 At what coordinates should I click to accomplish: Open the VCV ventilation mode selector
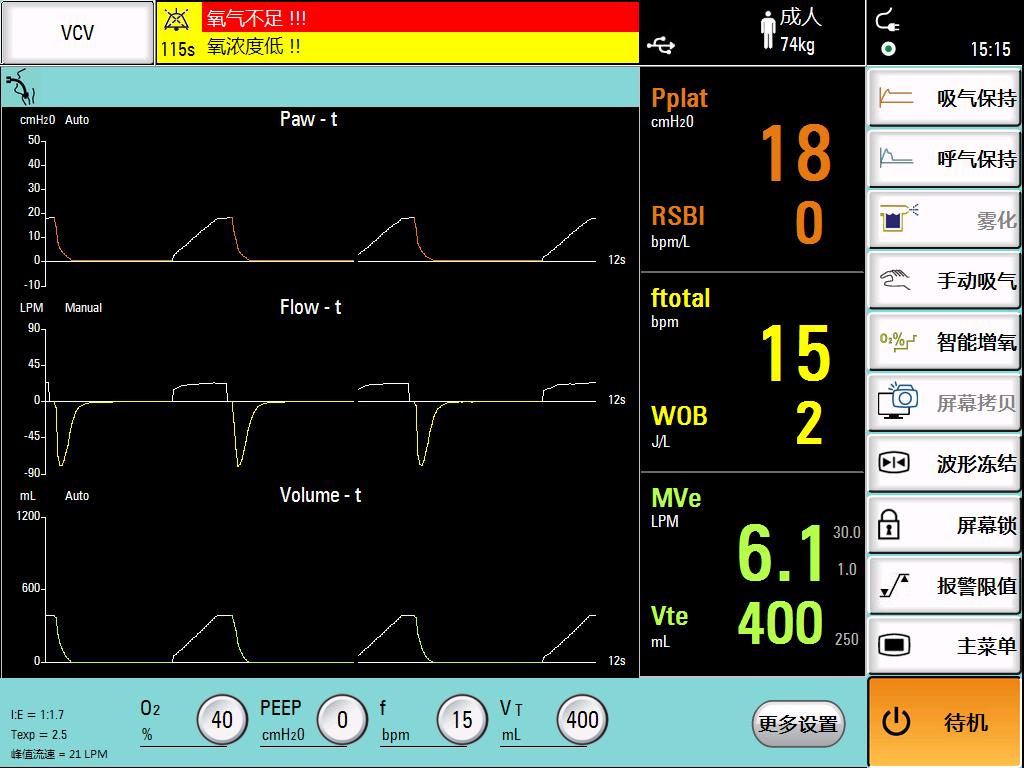(x=77, y=33)
